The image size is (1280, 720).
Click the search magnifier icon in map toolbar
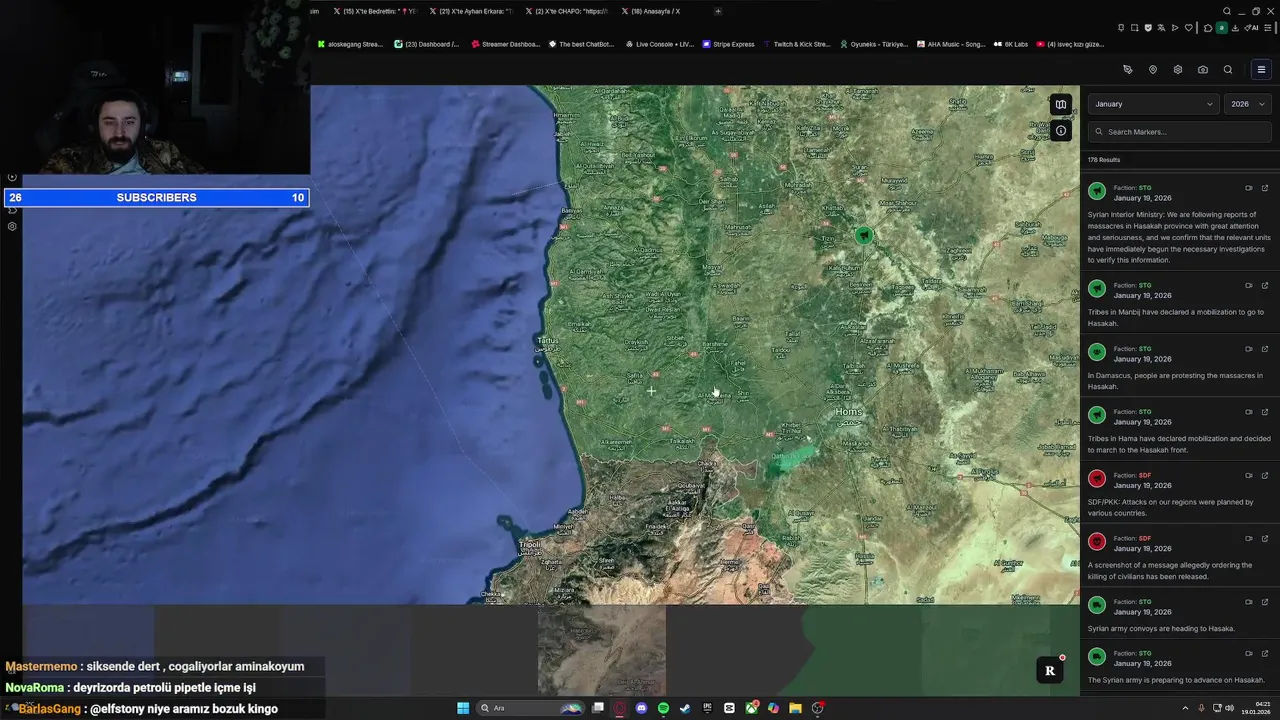click(x=1228, y=70)
